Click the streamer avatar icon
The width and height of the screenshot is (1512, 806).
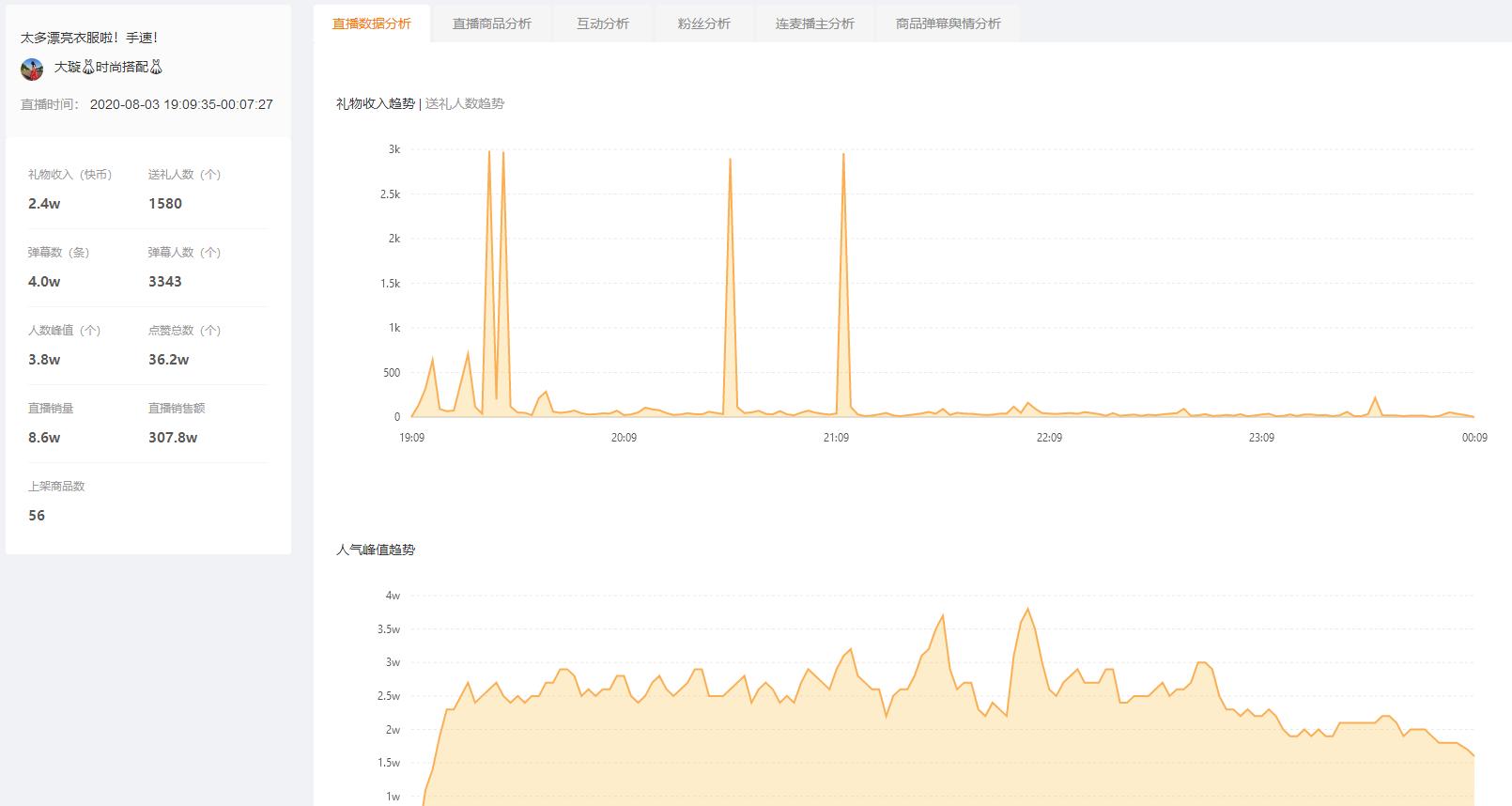click(x=32, y=69)
